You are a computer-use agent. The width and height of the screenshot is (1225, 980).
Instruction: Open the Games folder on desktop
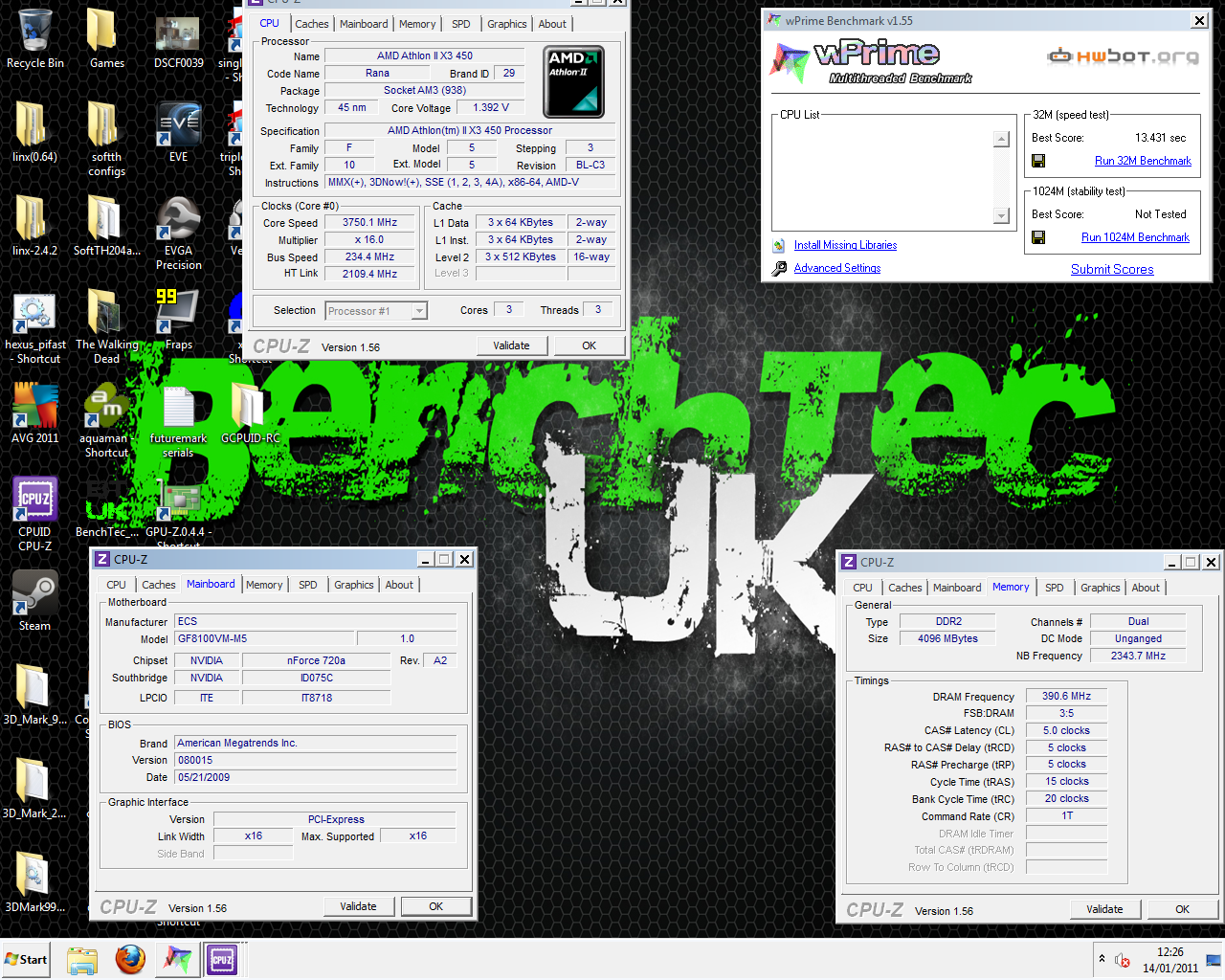pyautogui.click(x=106, y=38)
